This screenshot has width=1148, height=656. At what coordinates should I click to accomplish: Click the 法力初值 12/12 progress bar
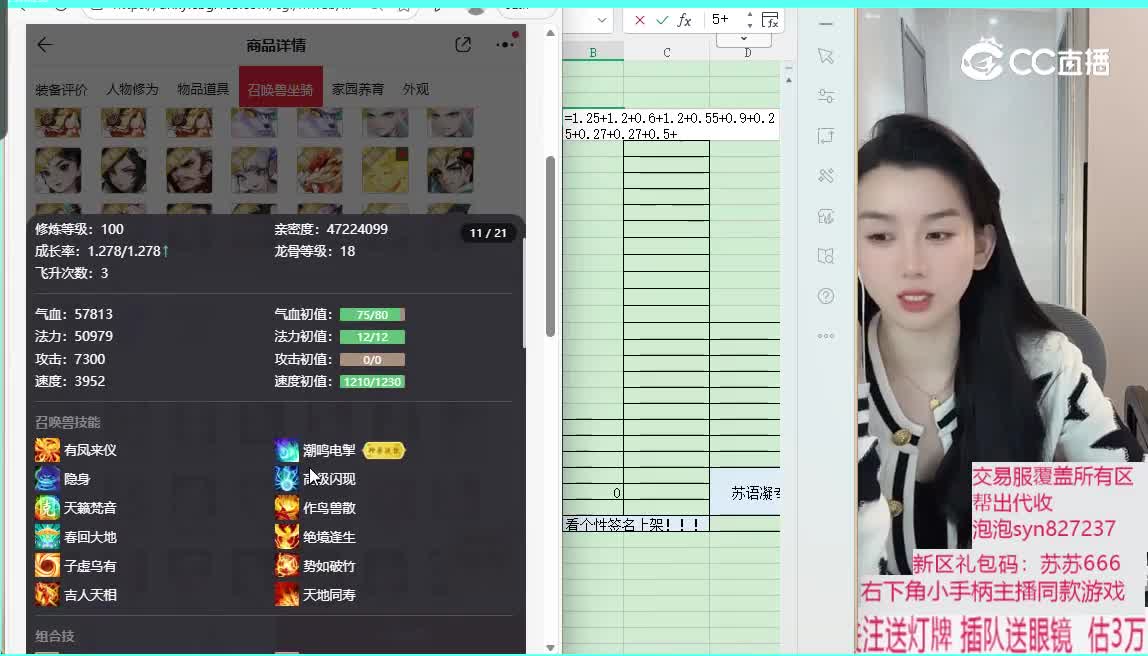pos(372,337)
